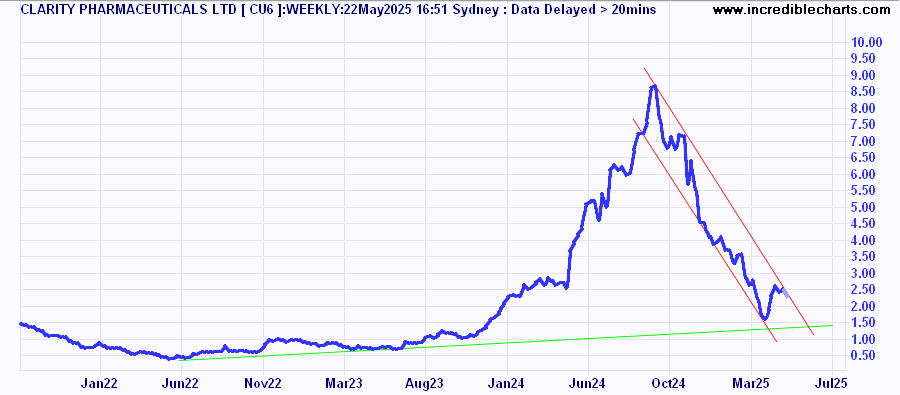This screenshot has height=395, width=900.
Task: Click the March 2025 price low point
Action: [765, 319]
